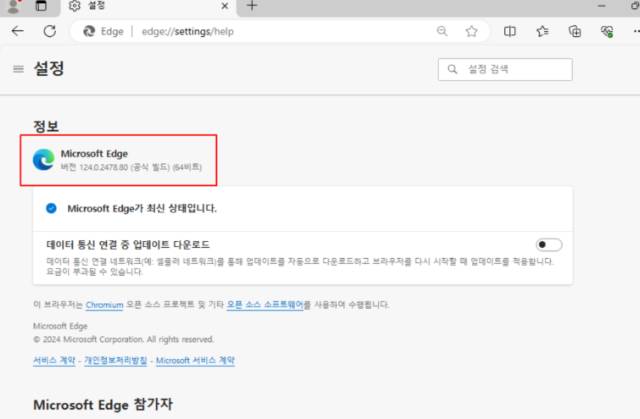Open the 서비스 계약 link
The width and height of the screenshot is (640, 419).
tap(54, 360)
